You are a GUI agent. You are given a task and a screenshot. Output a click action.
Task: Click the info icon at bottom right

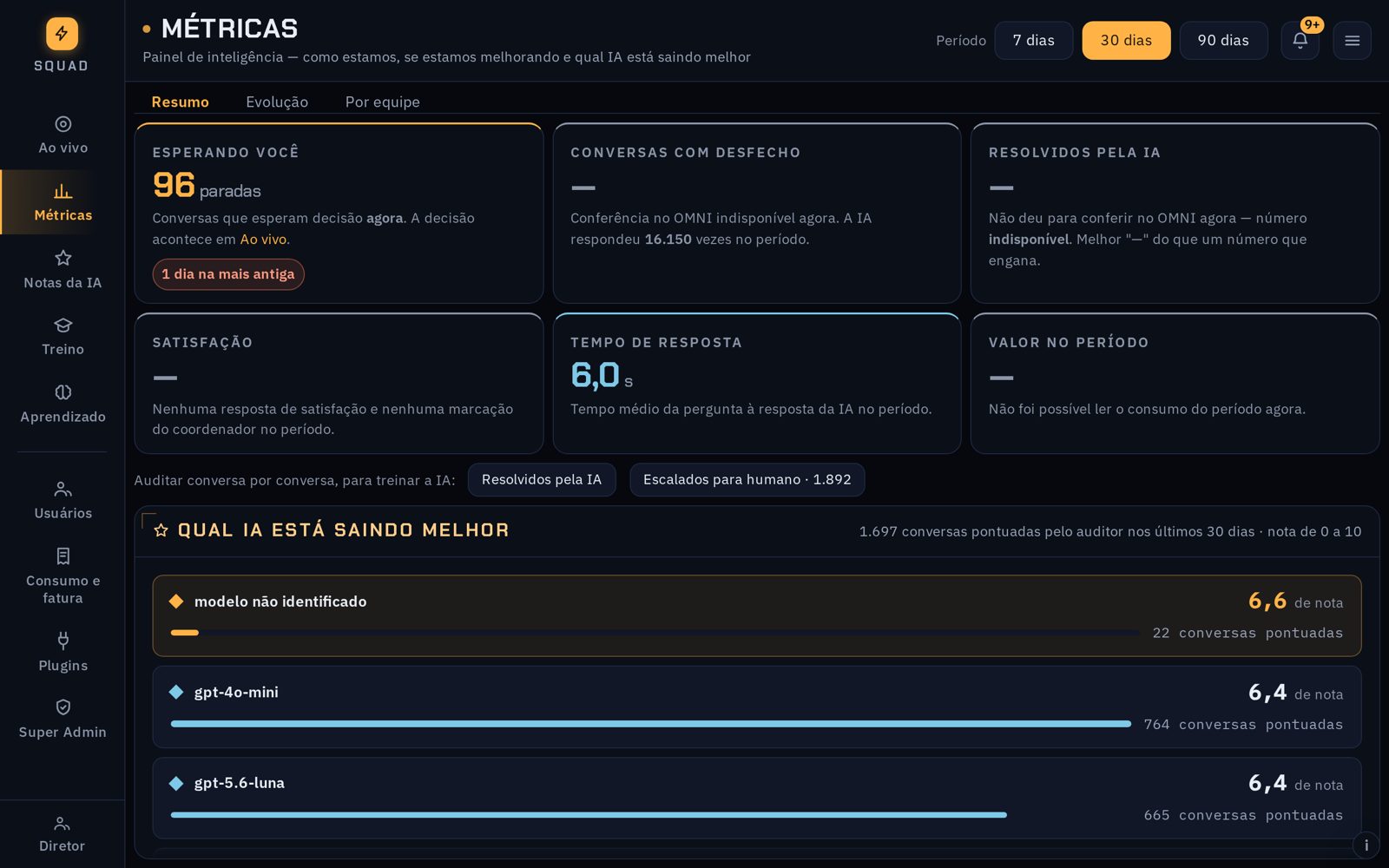(1366, 845)
